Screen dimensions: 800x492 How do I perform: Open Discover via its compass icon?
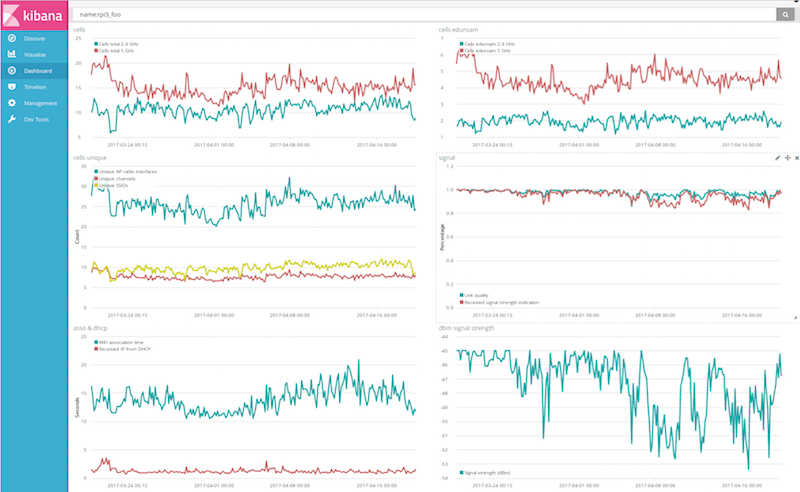(x=11, y=38)
